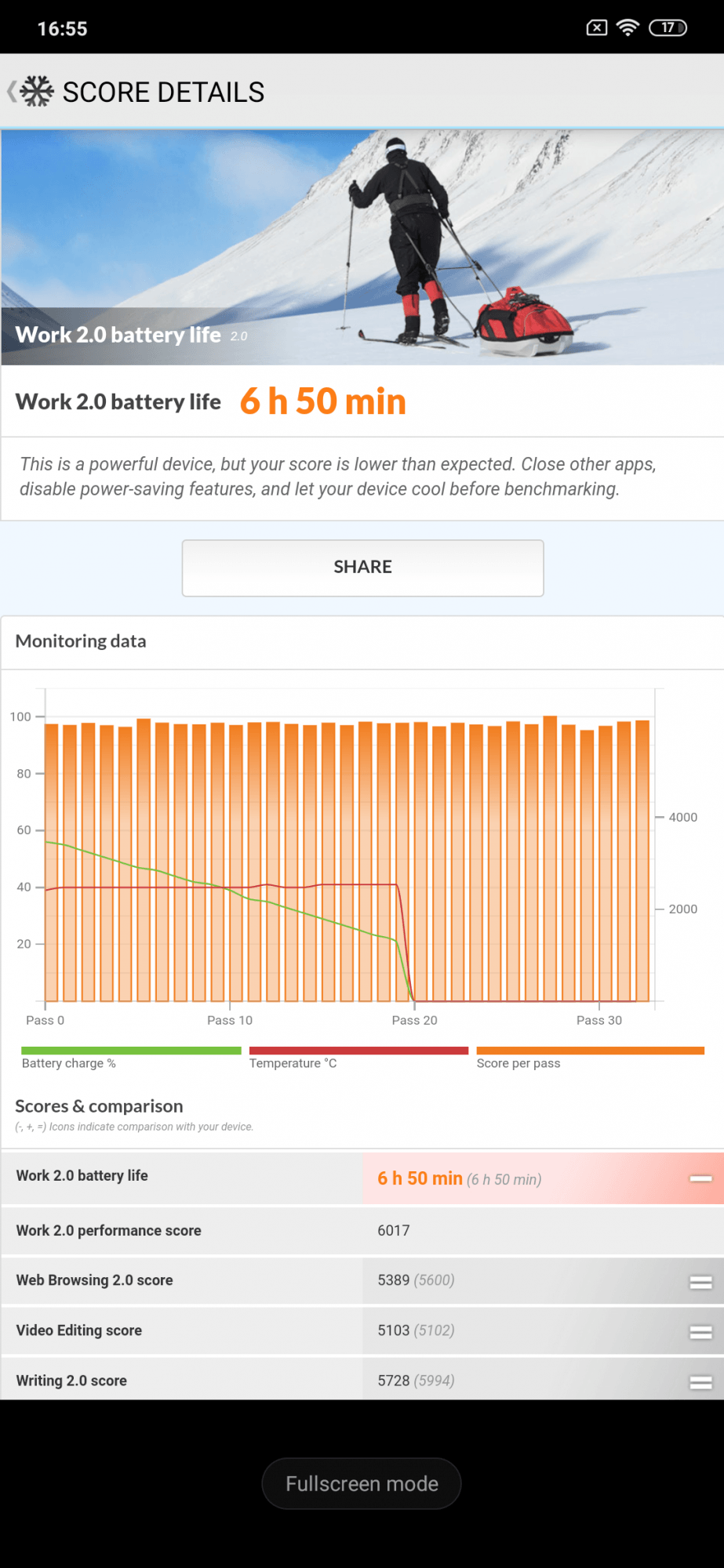Expand the Web Browsing 2.0 score row
Image resolution: width=724 pixels, height=1568 pixels.
[180, 1280]
